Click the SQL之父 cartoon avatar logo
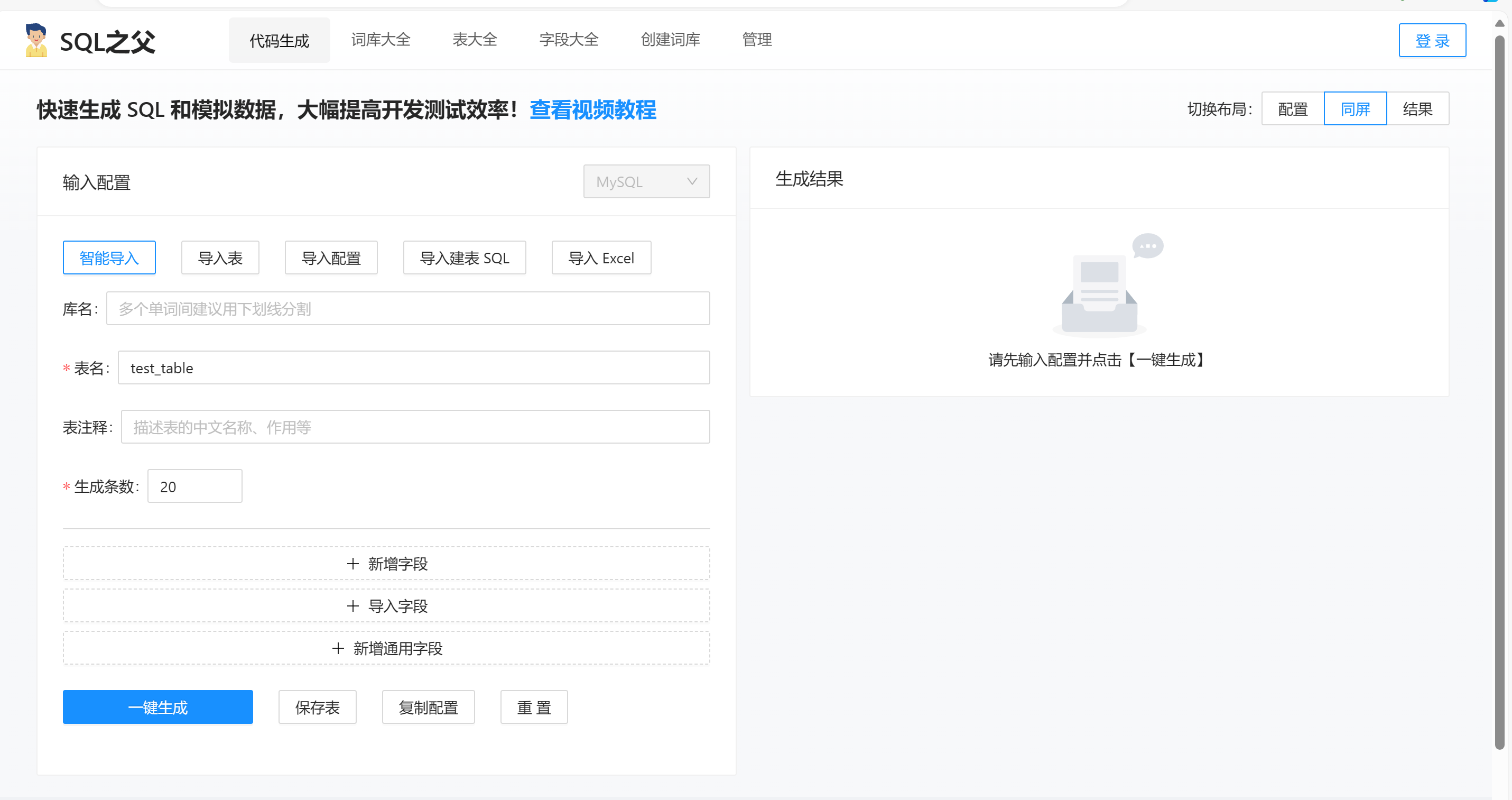This screenshot has width=1512, height=800. point(36,41)
